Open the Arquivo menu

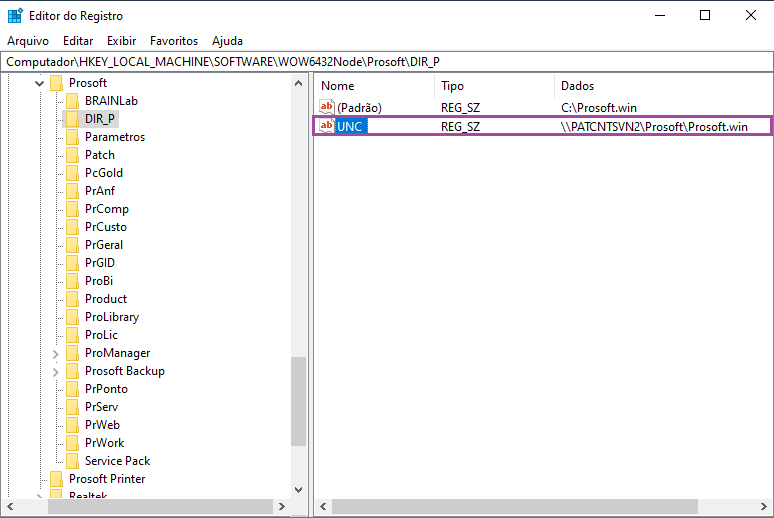click(28, 41)
